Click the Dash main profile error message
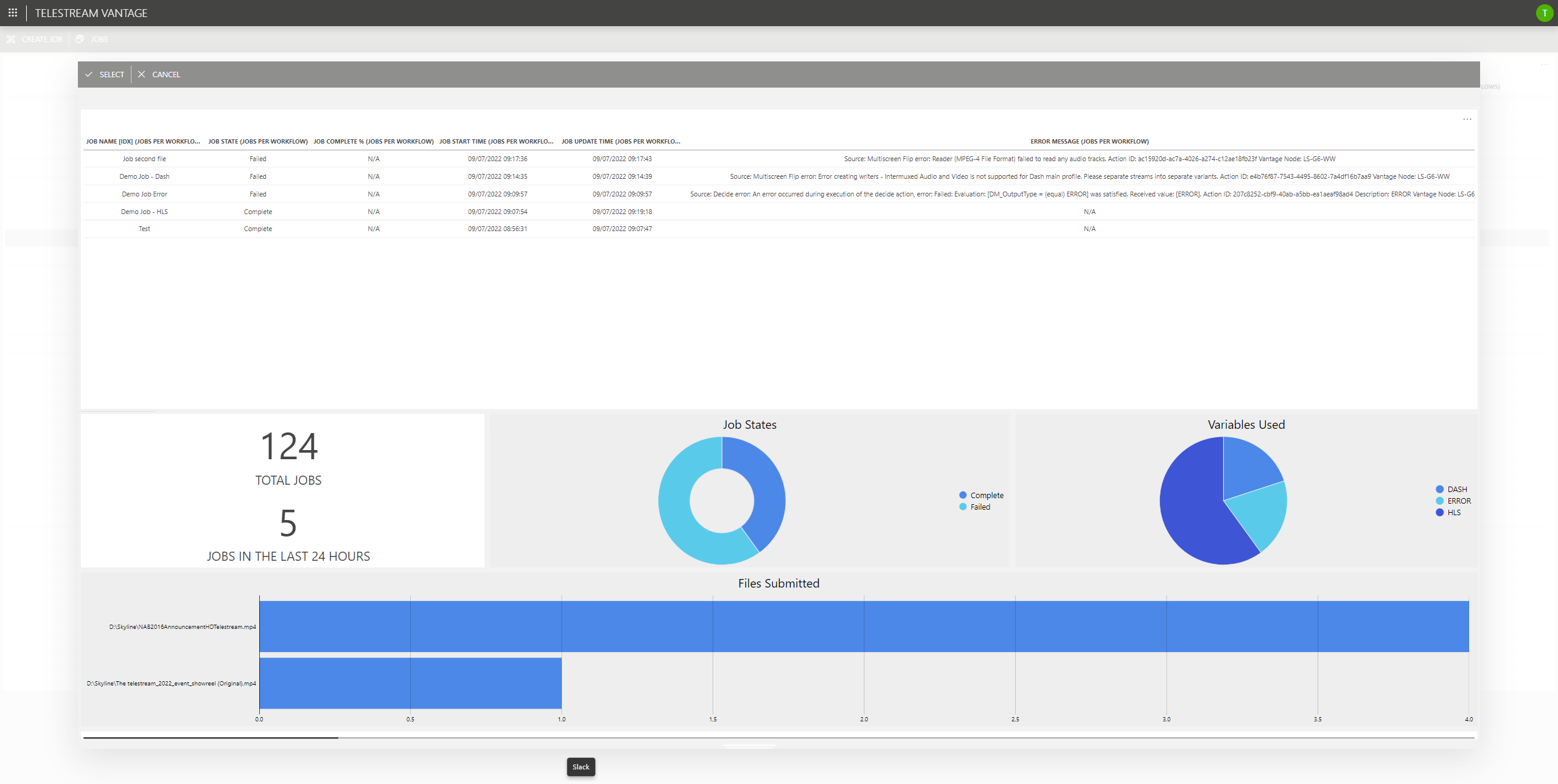 [1089, 177]
